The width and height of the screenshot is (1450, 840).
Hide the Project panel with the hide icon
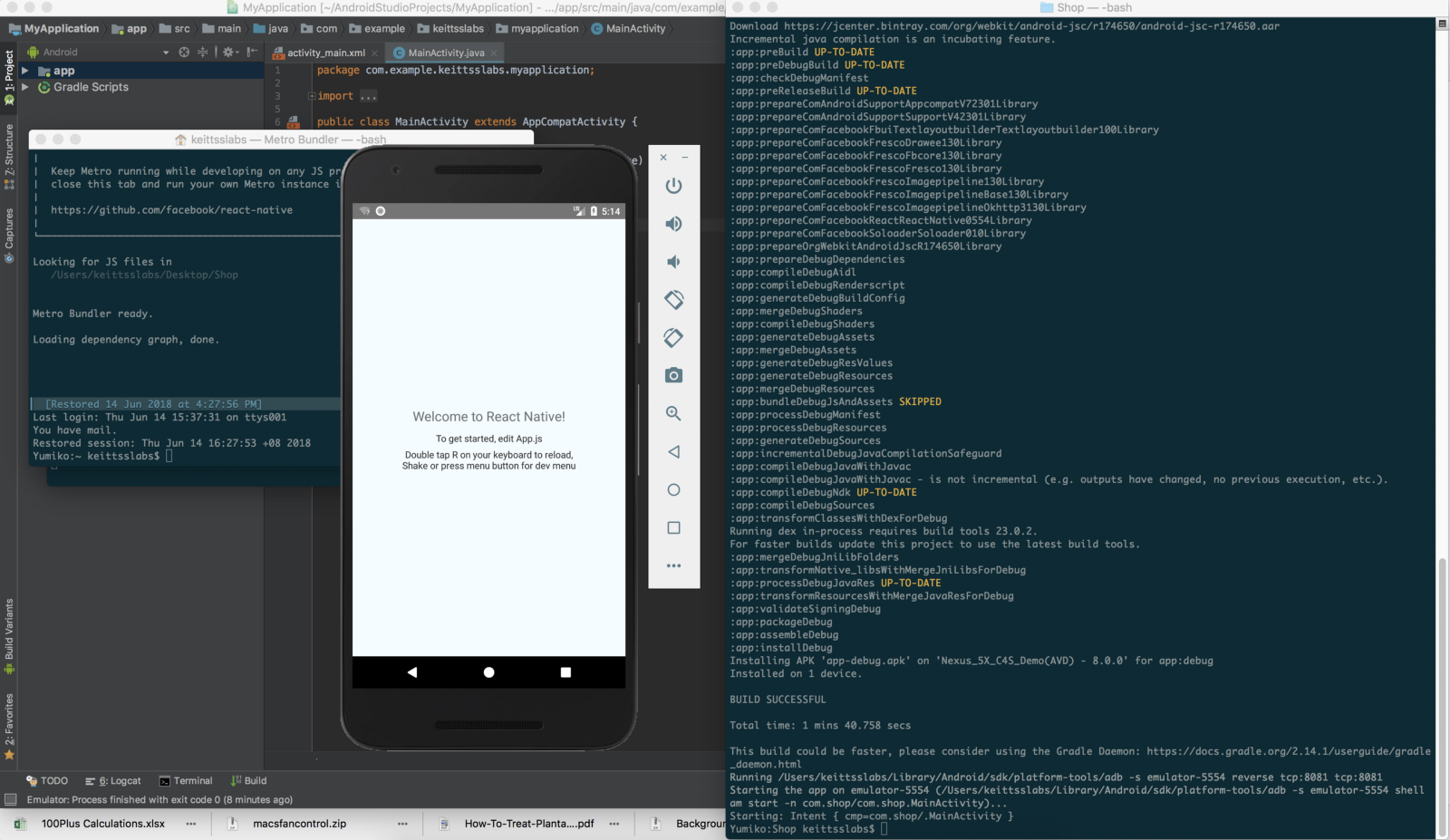[252, 52]
